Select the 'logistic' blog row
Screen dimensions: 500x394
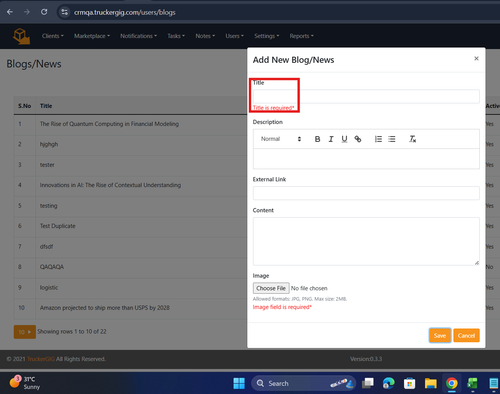130,288
